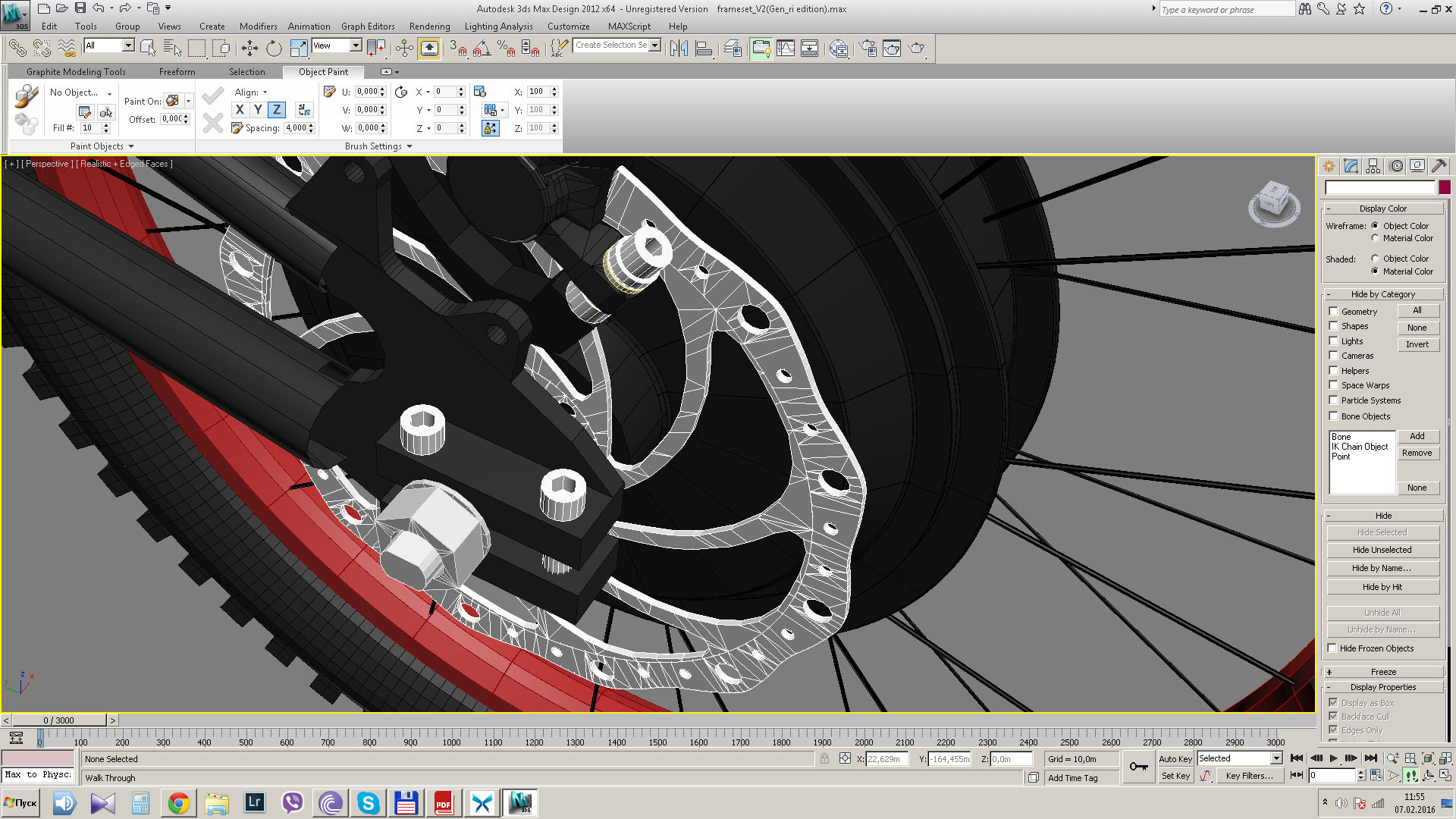Switch to the Freeform ribbon tab

pyautogui.click(x=177, y=72)
